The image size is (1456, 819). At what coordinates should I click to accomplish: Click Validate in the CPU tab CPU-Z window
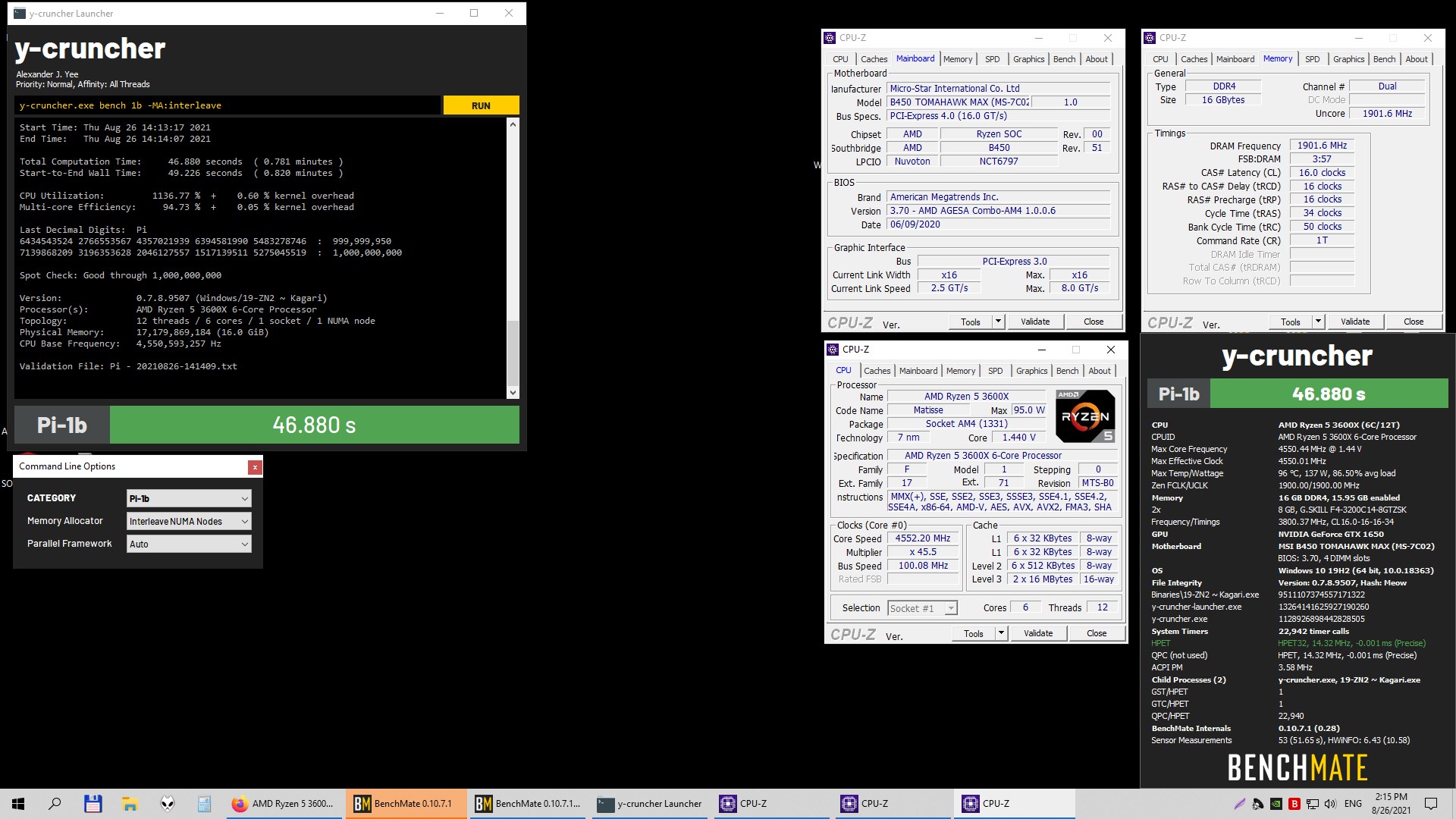click(1038, 633)
